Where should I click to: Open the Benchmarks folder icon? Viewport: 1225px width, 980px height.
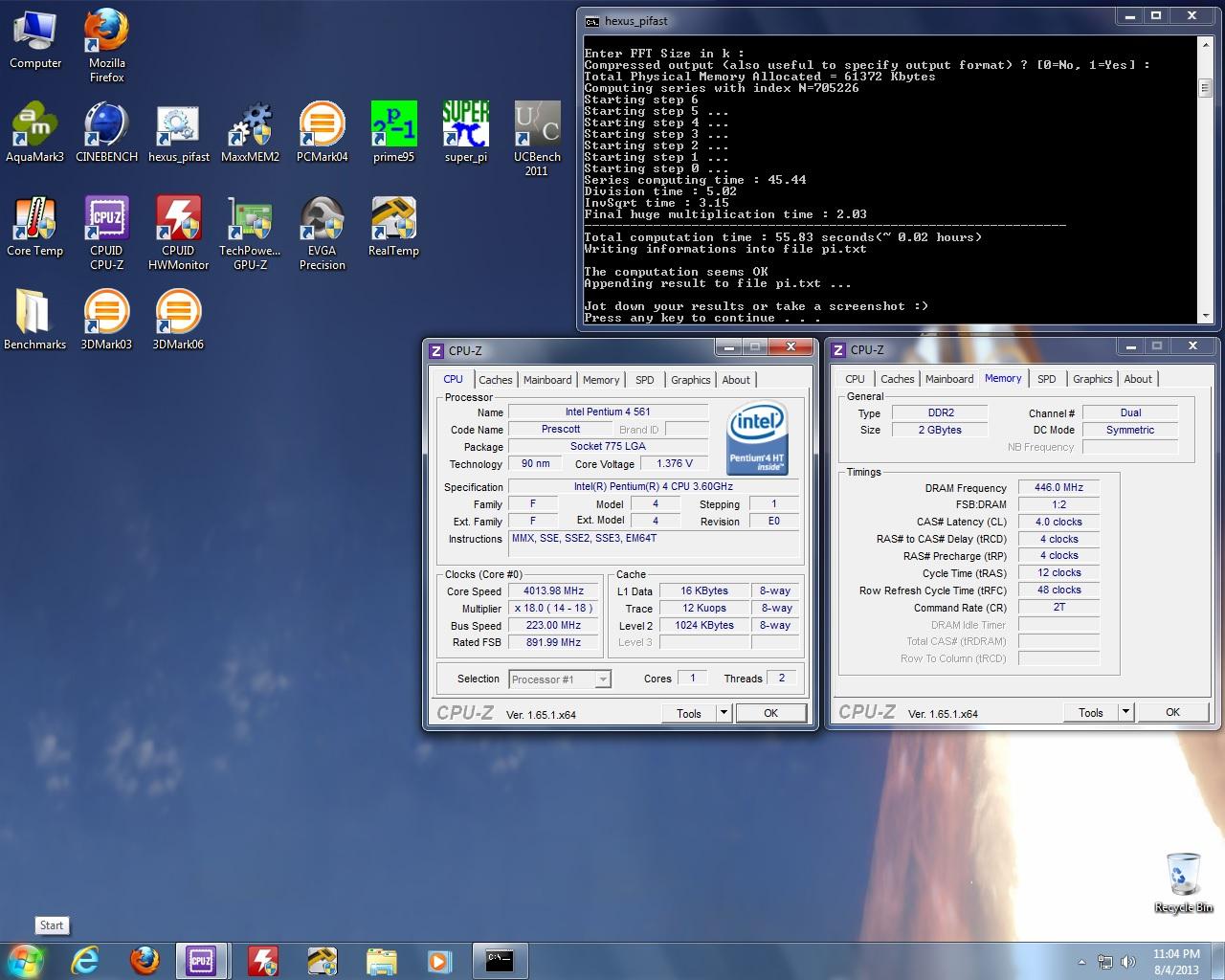[35, 320]
